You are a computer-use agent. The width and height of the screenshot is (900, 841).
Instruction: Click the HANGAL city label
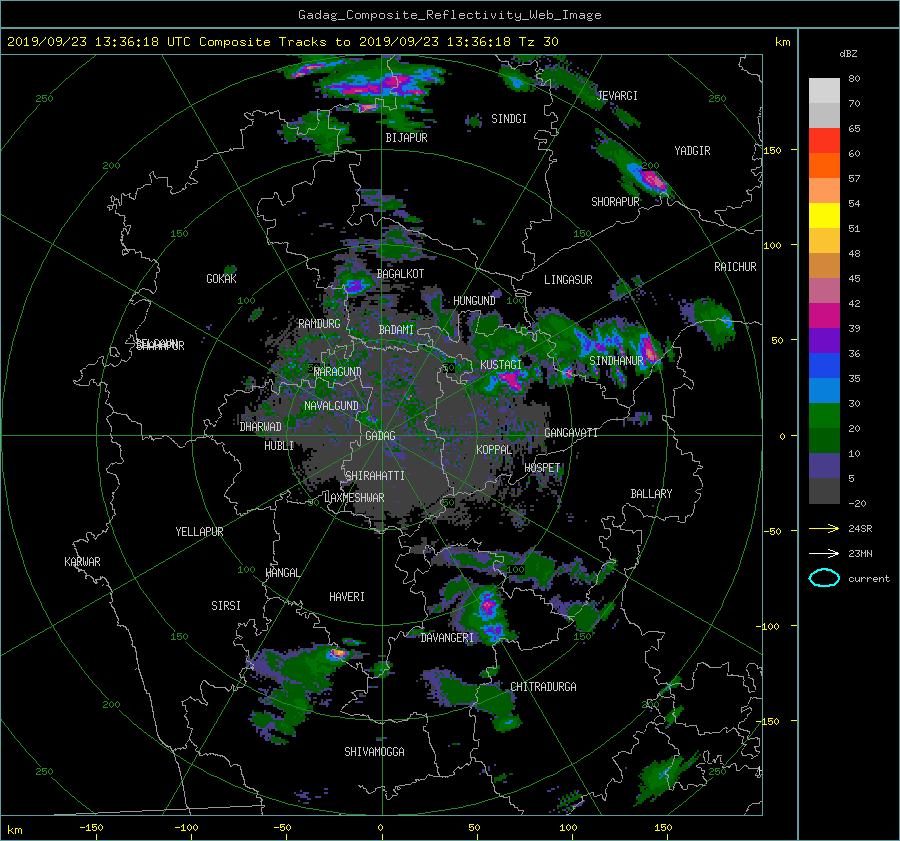pyautogui.click(x=283, y=573)
